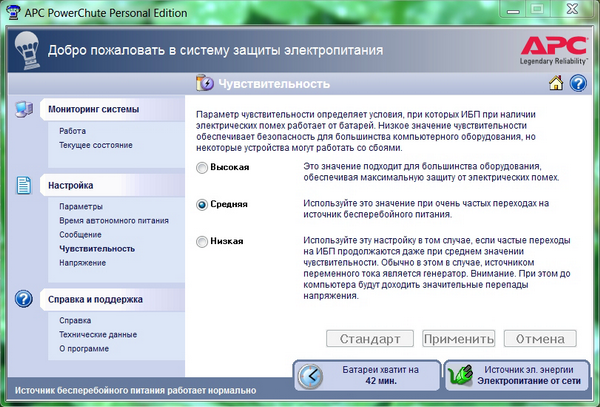Click the Настройка document icon
Image resolution: width=600 pixels, height=407 pixels.
point(24,185)
